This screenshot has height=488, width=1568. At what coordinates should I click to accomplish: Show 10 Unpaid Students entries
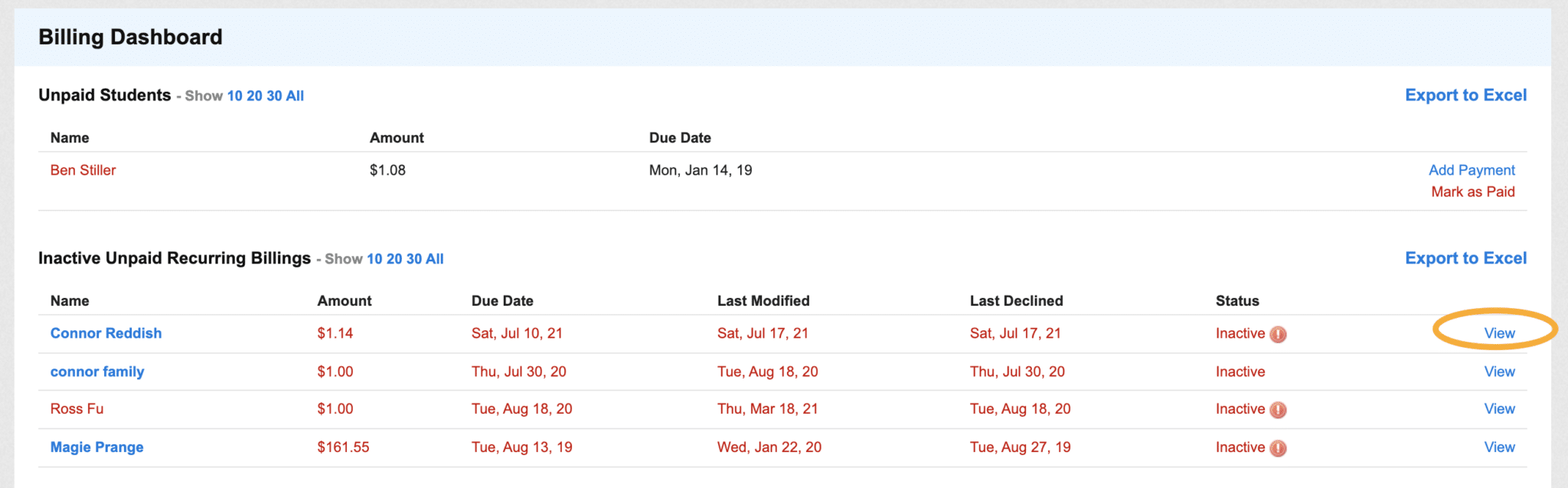(x=234, y=96)
